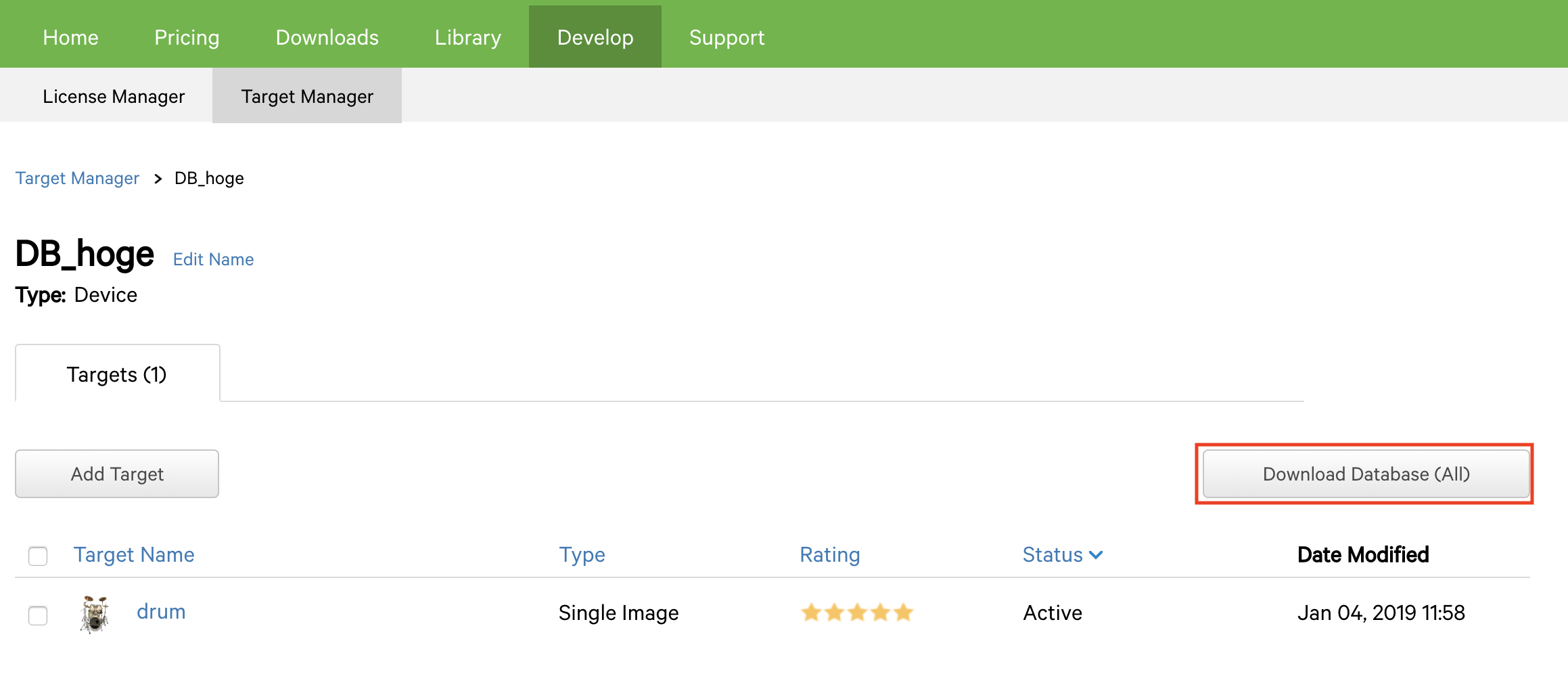
Task: Click Edit Name next to DB_hoge
Action: click(213, 259)
